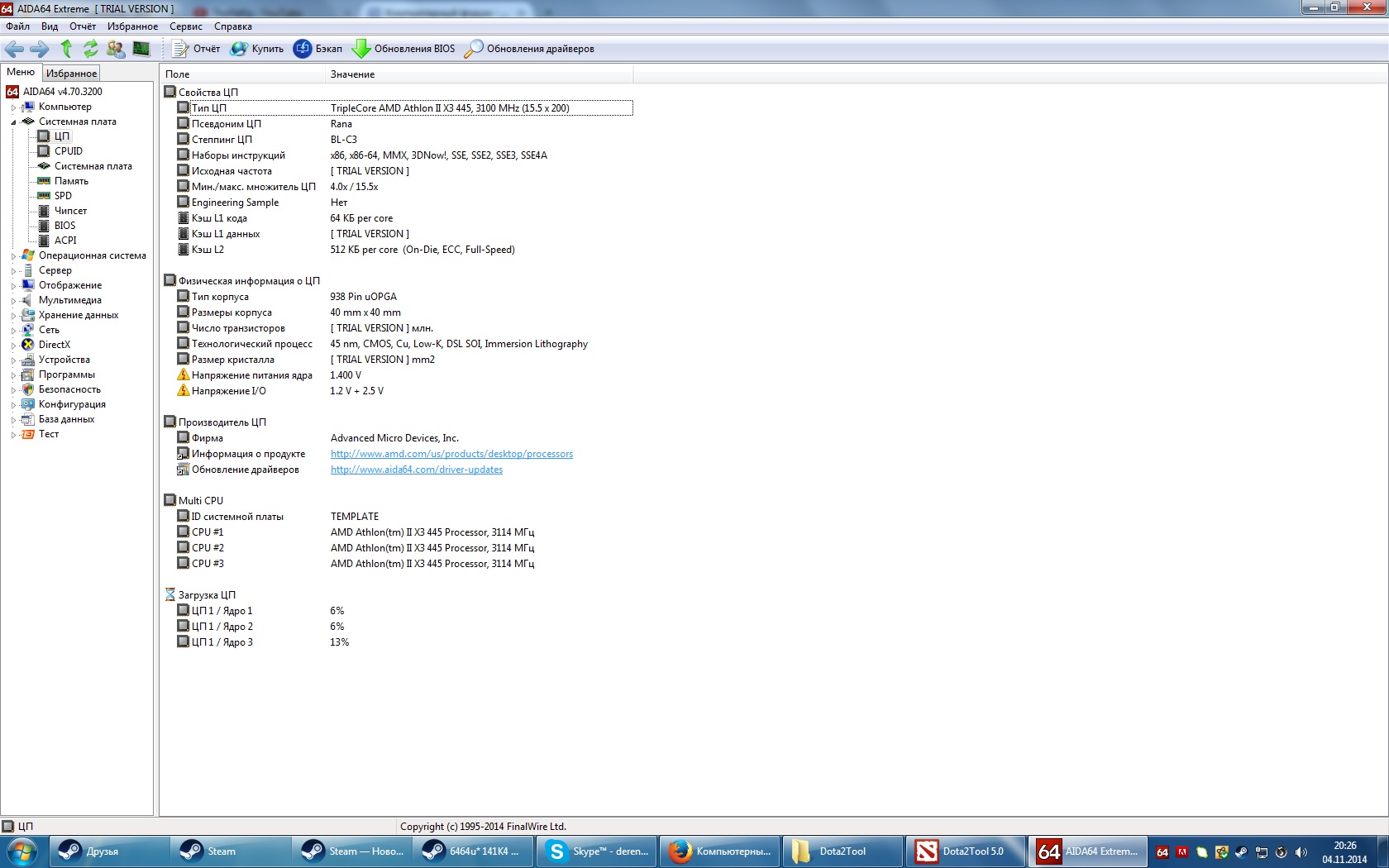Screen dimensions: 1389x868
Task: Open the Dota2Tool folder taskbar button
Action: tap(842, 851)
